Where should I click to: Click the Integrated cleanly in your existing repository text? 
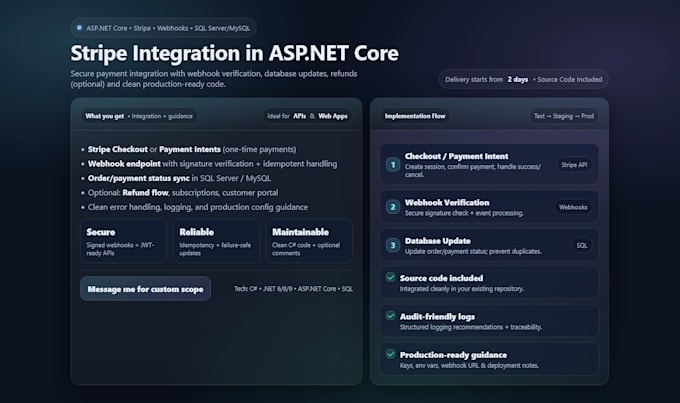tap(461, 288)
